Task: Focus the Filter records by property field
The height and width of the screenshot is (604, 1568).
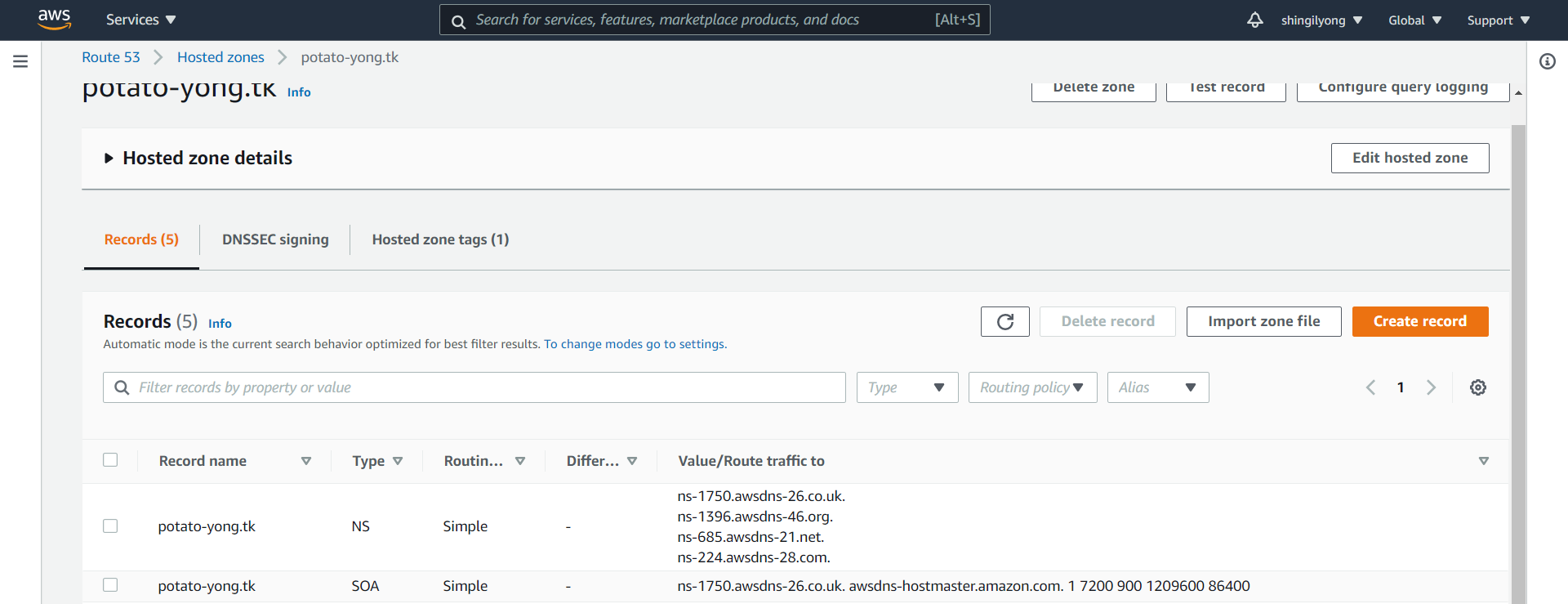Action: [474, 387]
